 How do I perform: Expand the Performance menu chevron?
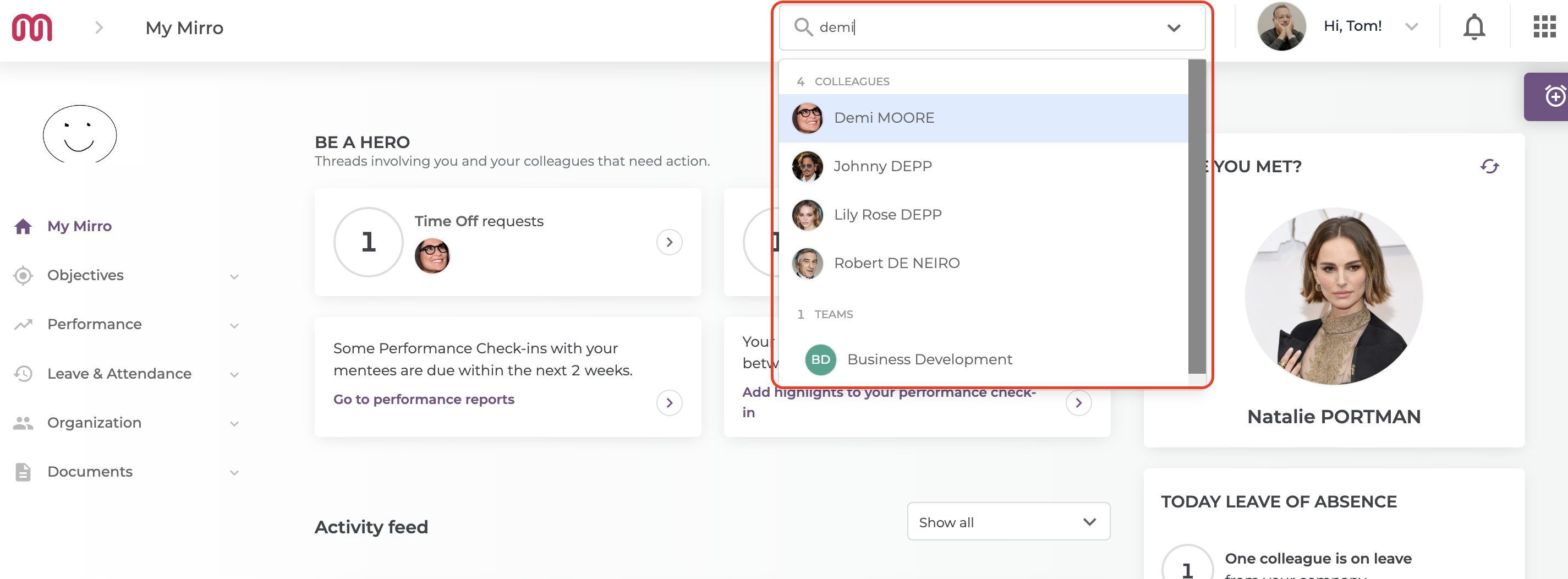coord(234,326)
